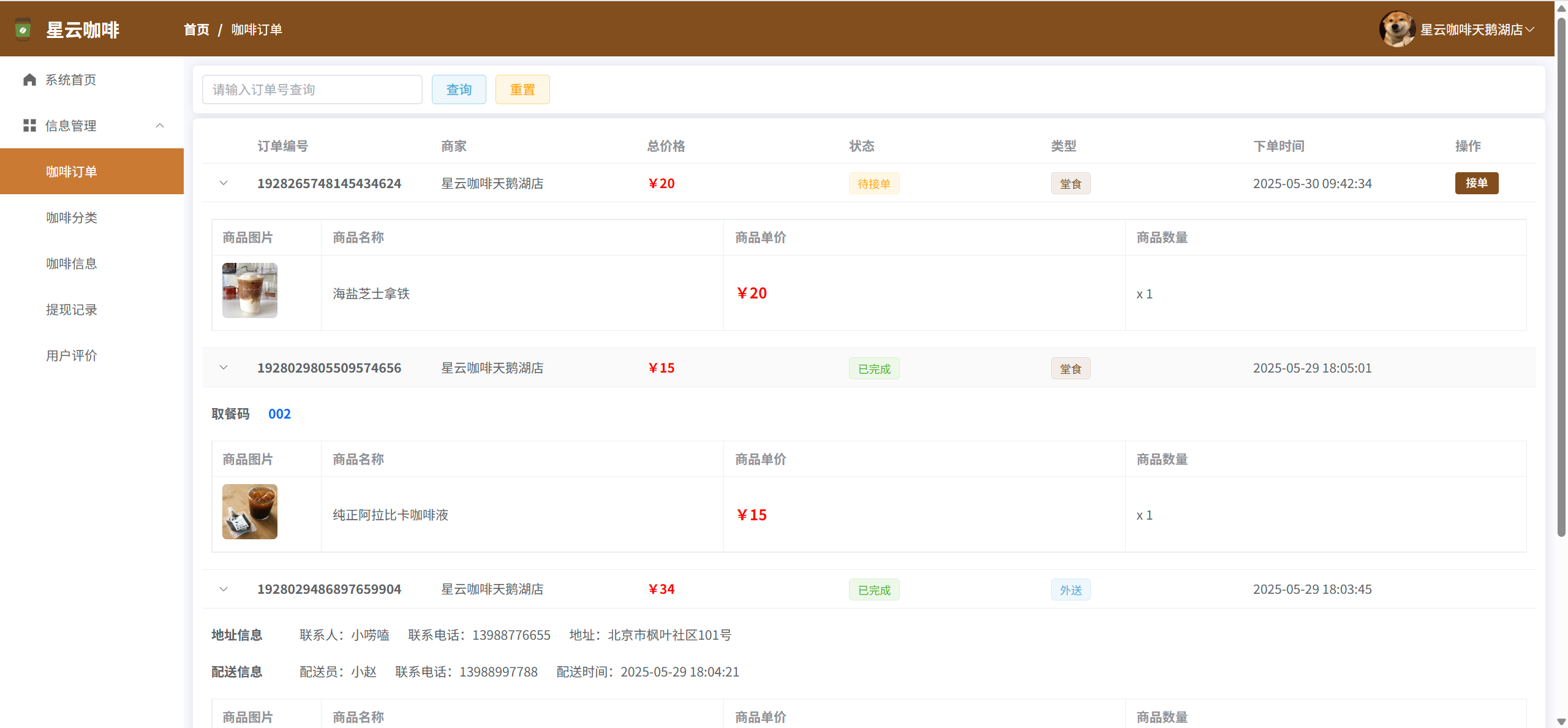Collapse order 1928029805509574656 row chevron
This screenshot has height=728, width=1568.
[224, 368]
